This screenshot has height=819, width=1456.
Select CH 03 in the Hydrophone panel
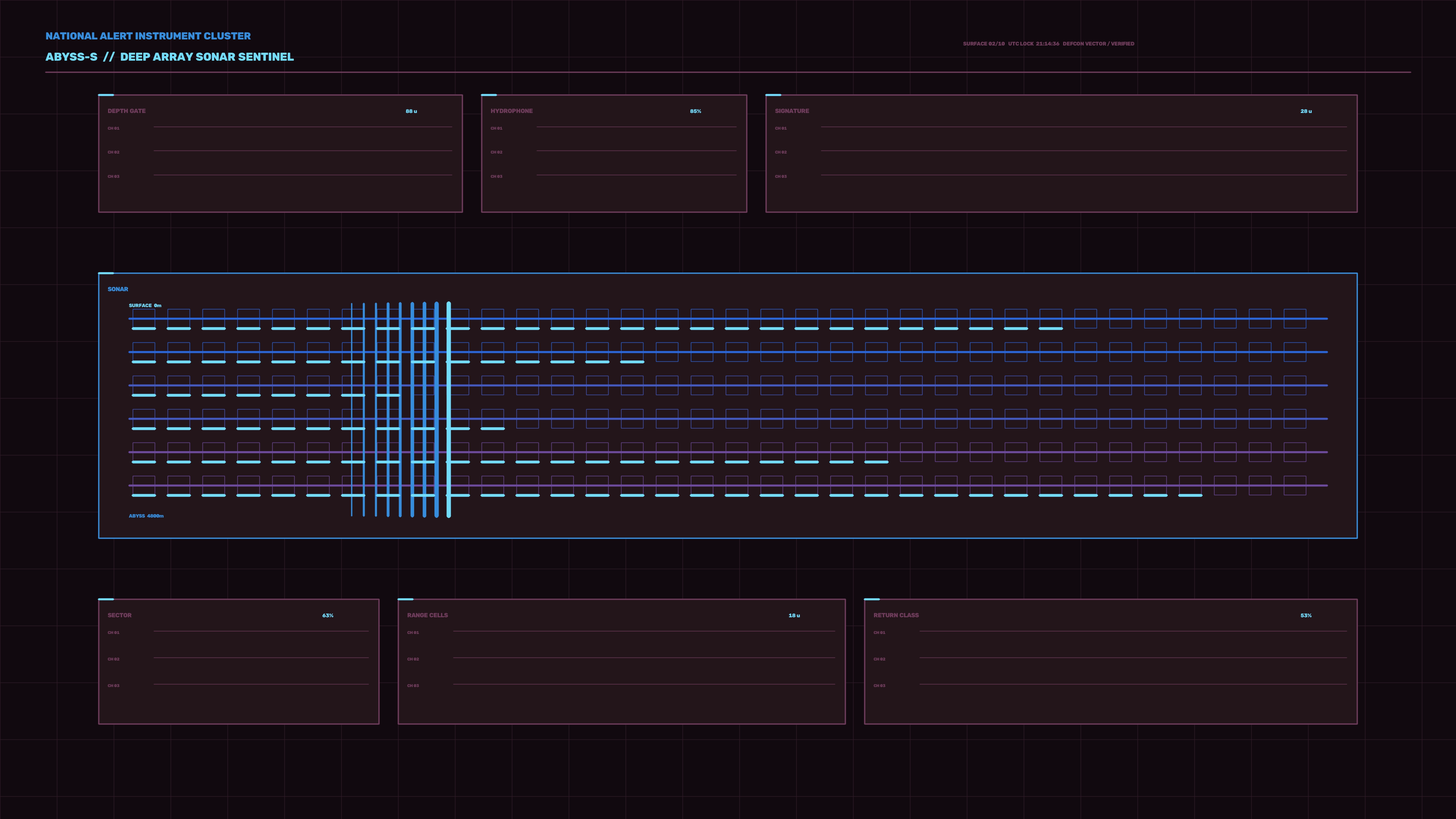496,176
